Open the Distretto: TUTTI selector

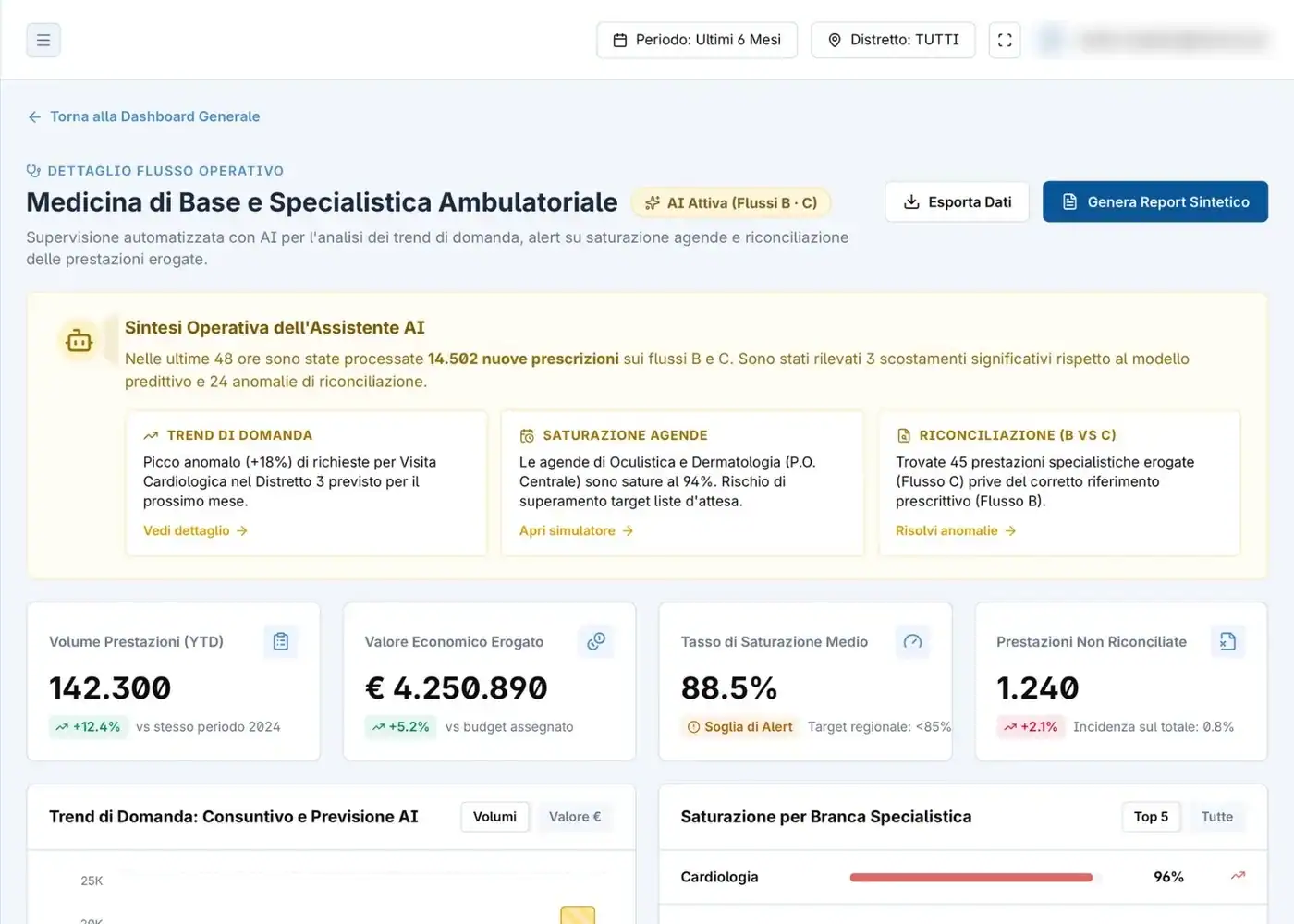click(893, 40)
